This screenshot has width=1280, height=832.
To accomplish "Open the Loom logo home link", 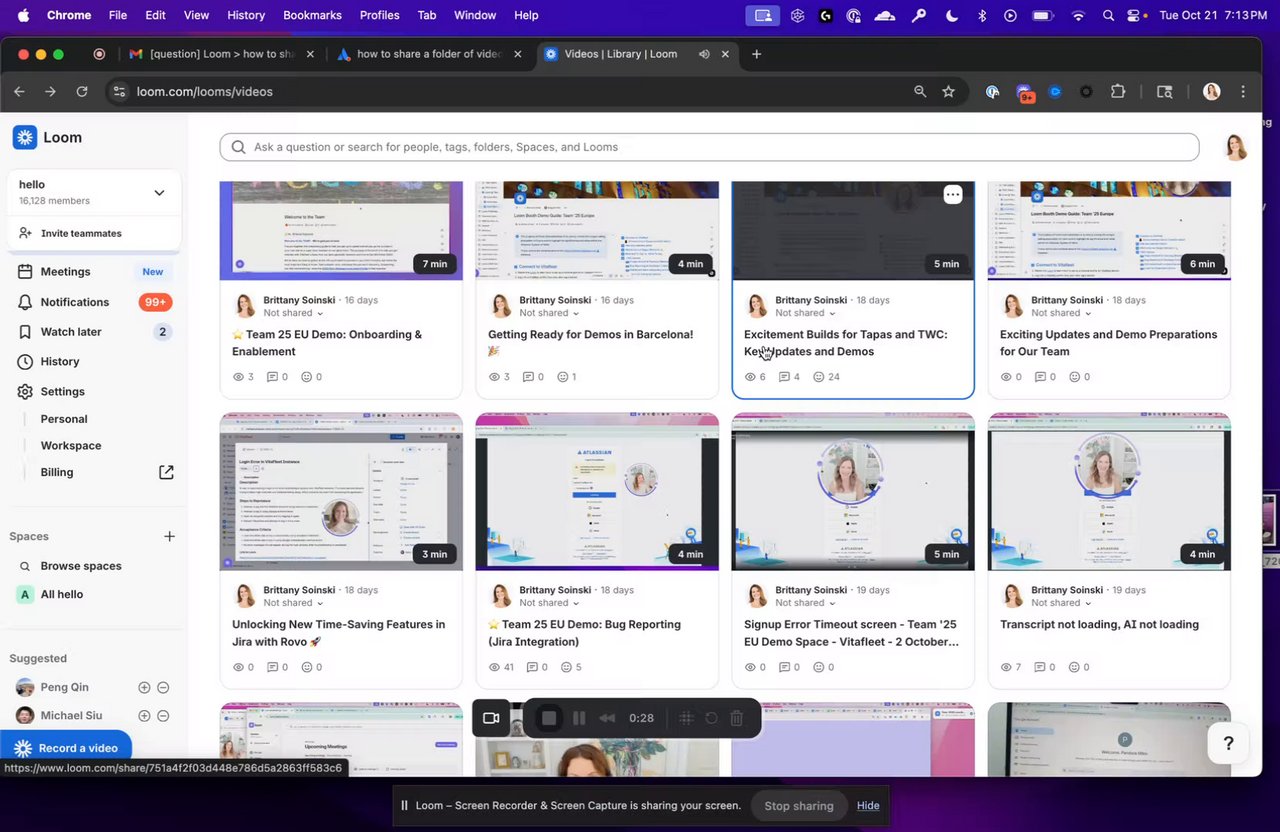I will (47, 137).
